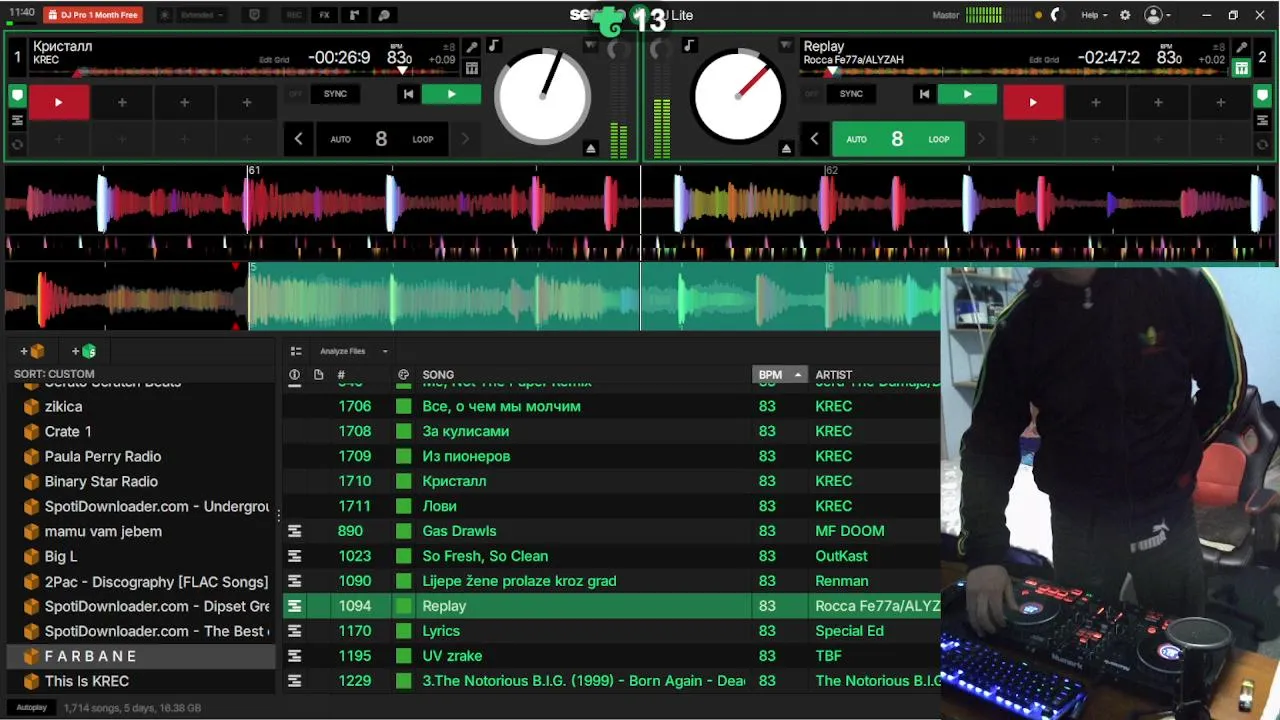Select the Paula Perry Radio crate
Image resolution: width=1280 pixels, height=720 pixels.
(x=141, y=456)
